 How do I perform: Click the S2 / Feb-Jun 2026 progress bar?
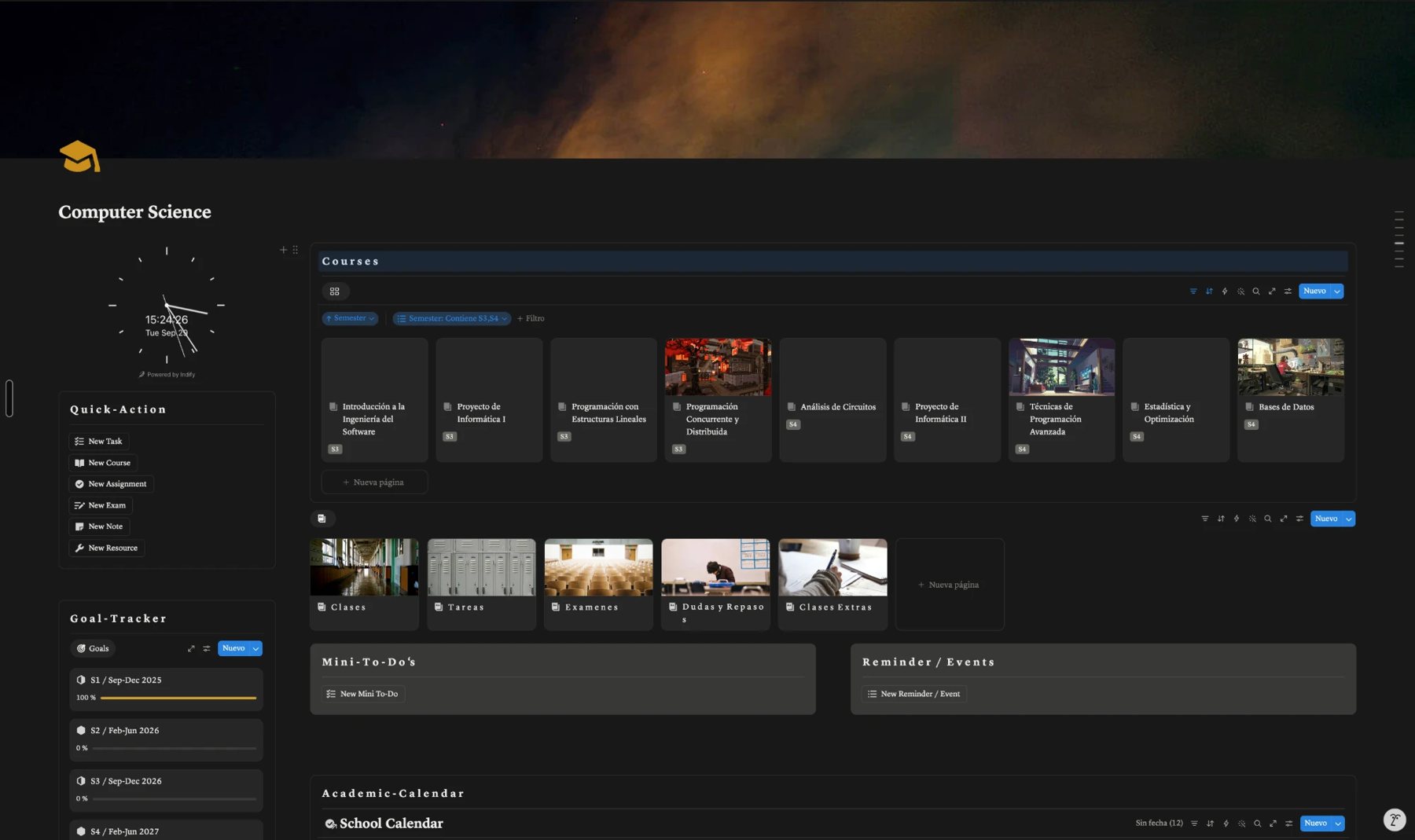(175, 748)
